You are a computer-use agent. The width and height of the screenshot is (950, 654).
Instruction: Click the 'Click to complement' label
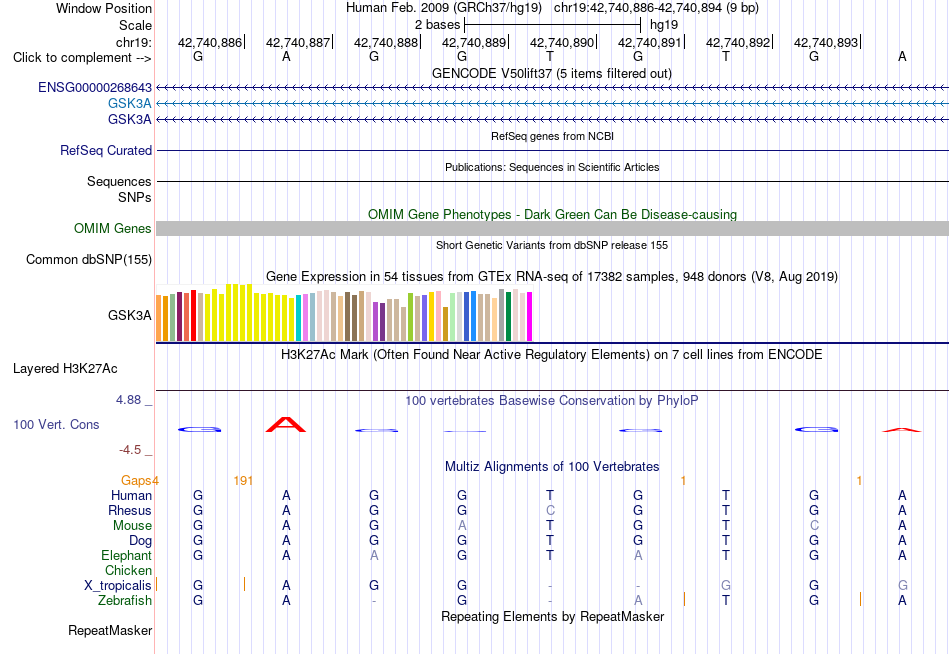82,58
